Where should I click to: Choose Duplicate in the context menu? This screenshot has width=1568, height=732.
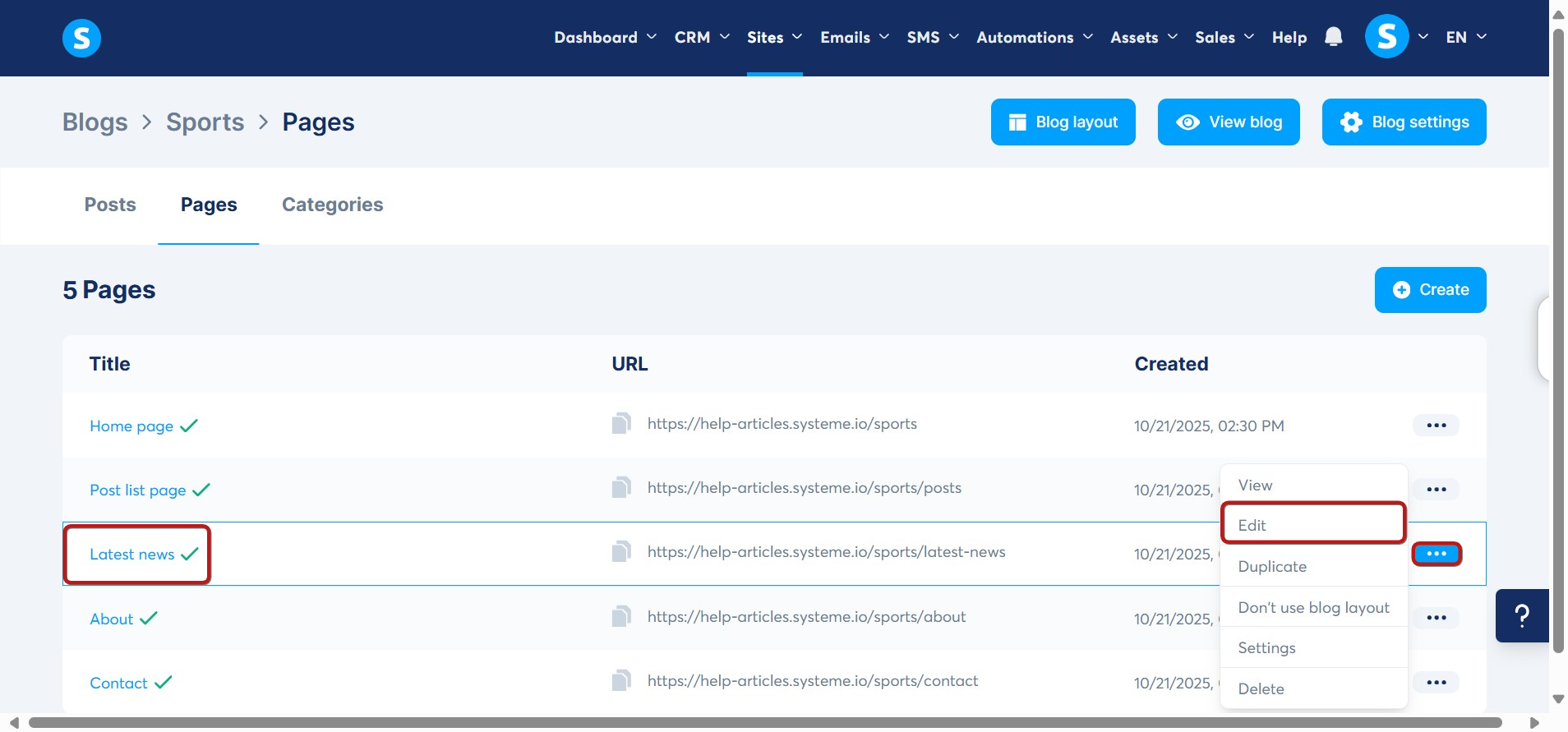point(1313,566)
